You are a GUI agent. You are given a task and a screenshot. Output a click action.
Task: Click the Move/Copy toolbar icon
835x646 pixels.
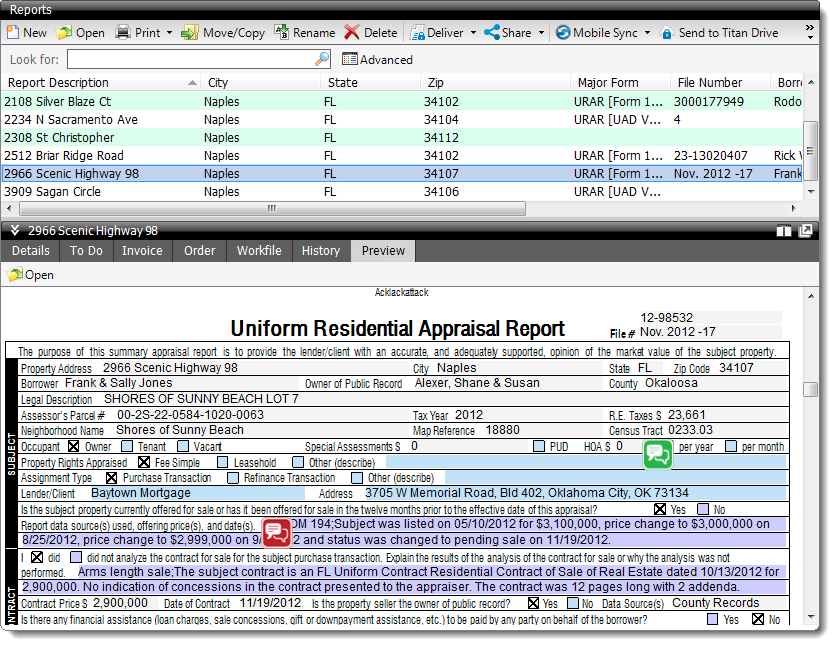(190, 33)
